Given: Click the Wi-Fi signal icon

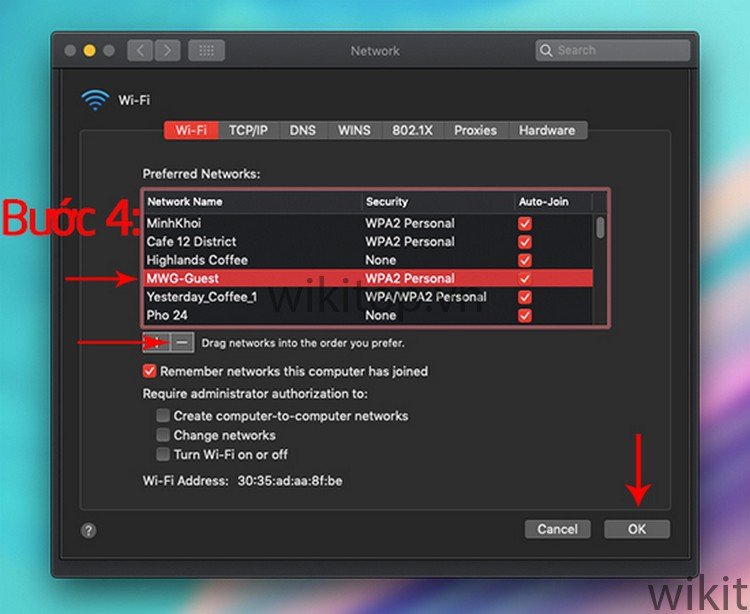Looking at the screenshot, I should coord(95,100).
